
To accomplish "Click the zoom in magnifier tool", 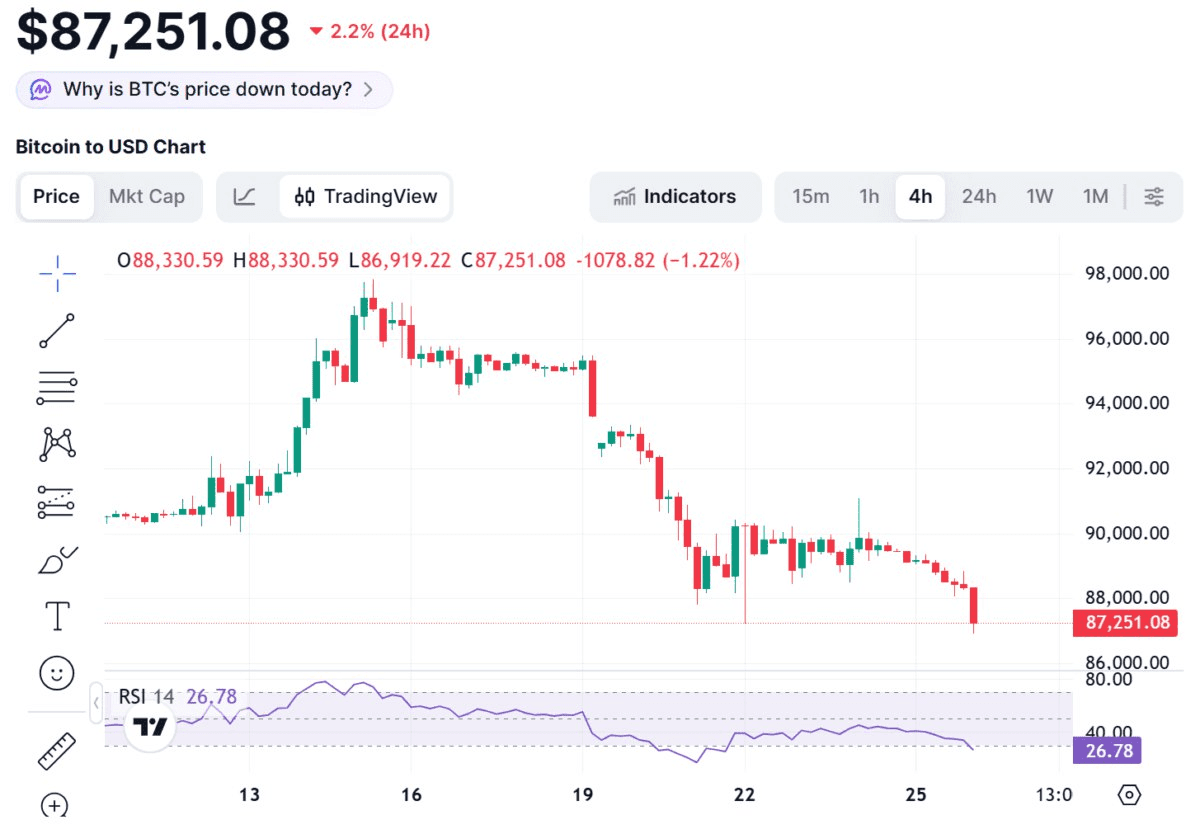I will point(55,805).
